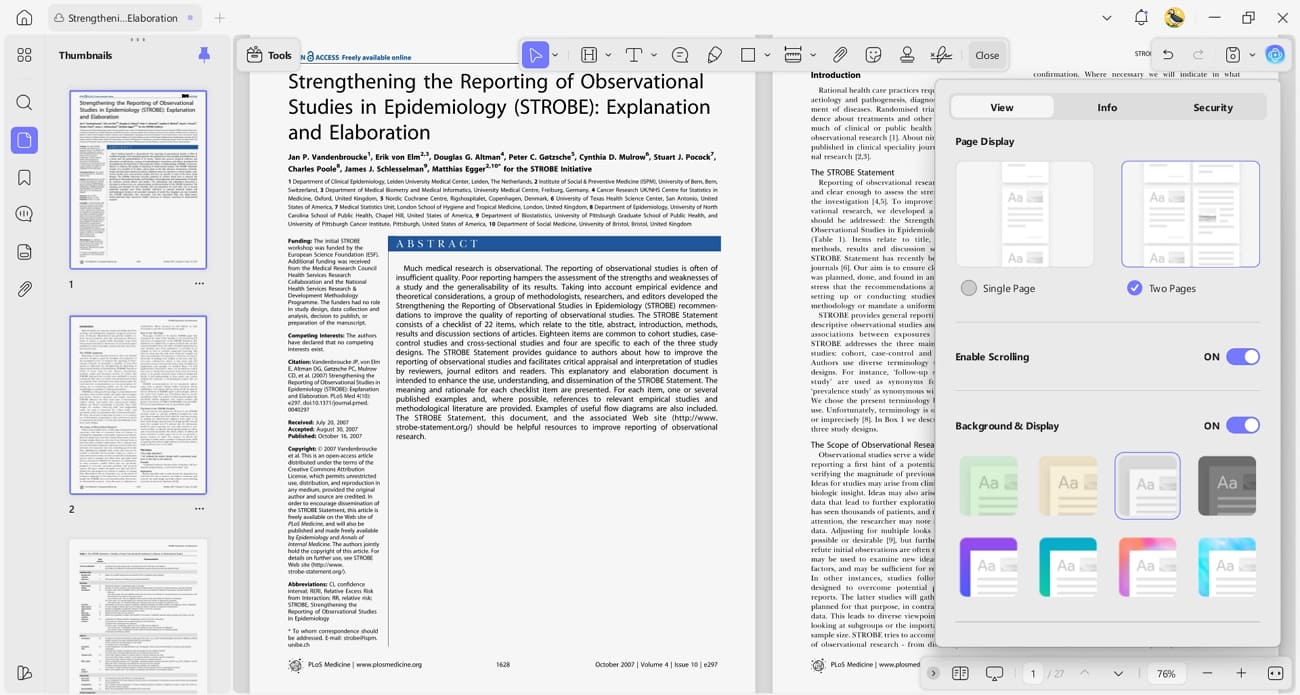Choose the green background theme

coord(988,486)
